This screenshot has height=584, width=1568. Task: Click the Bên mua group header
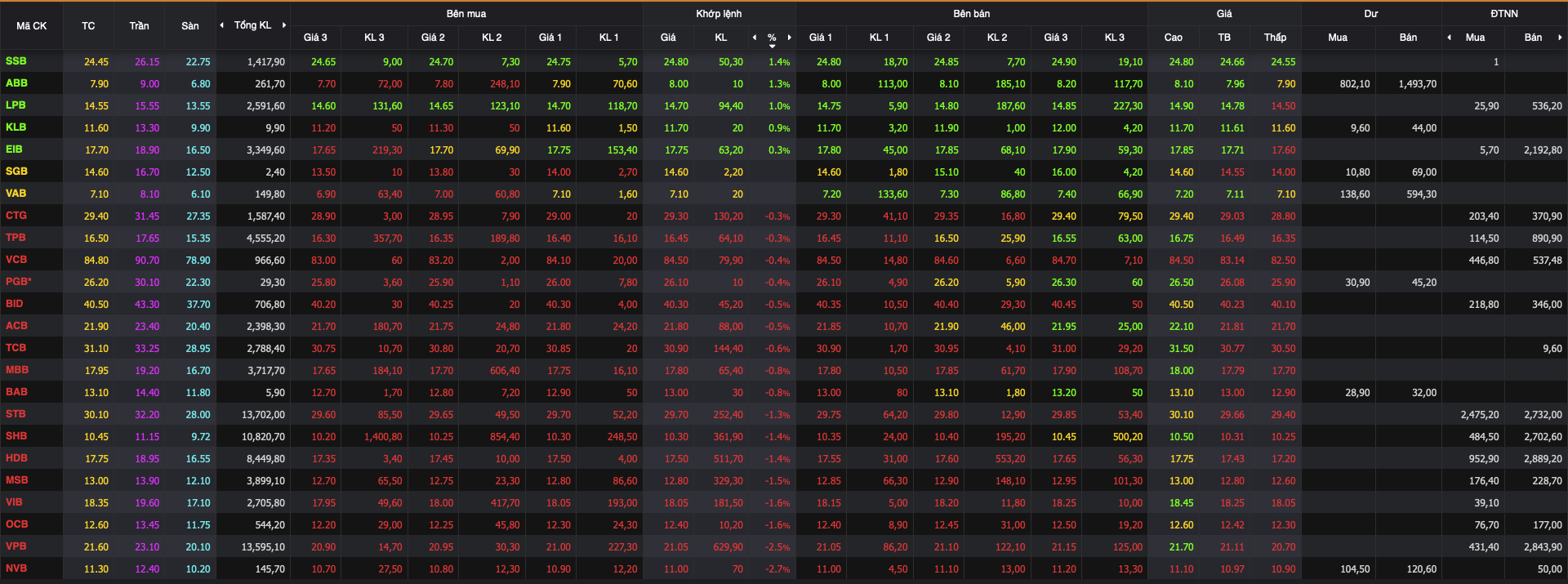[466, 14]
